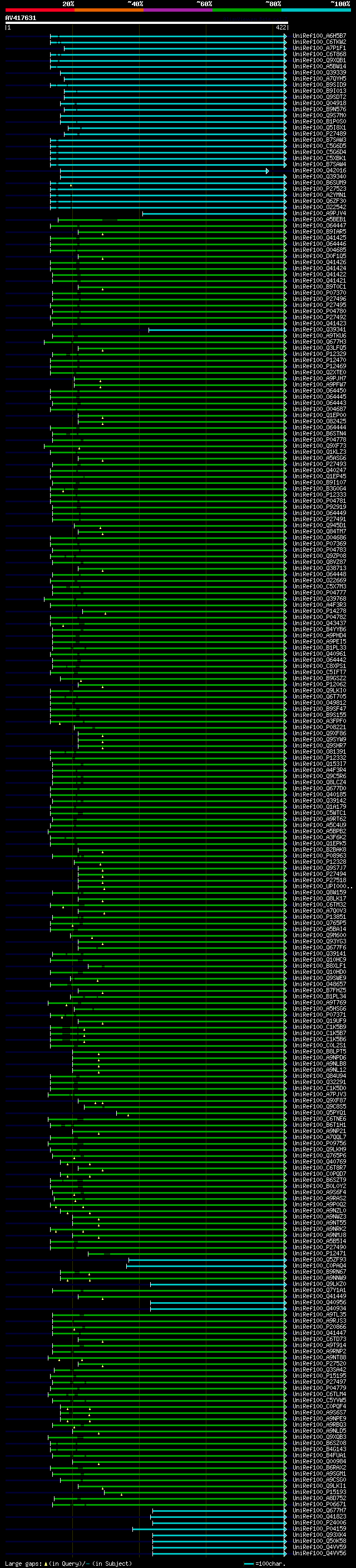Select hit label UniRef100_Q5PY01

click(319, 1112)
